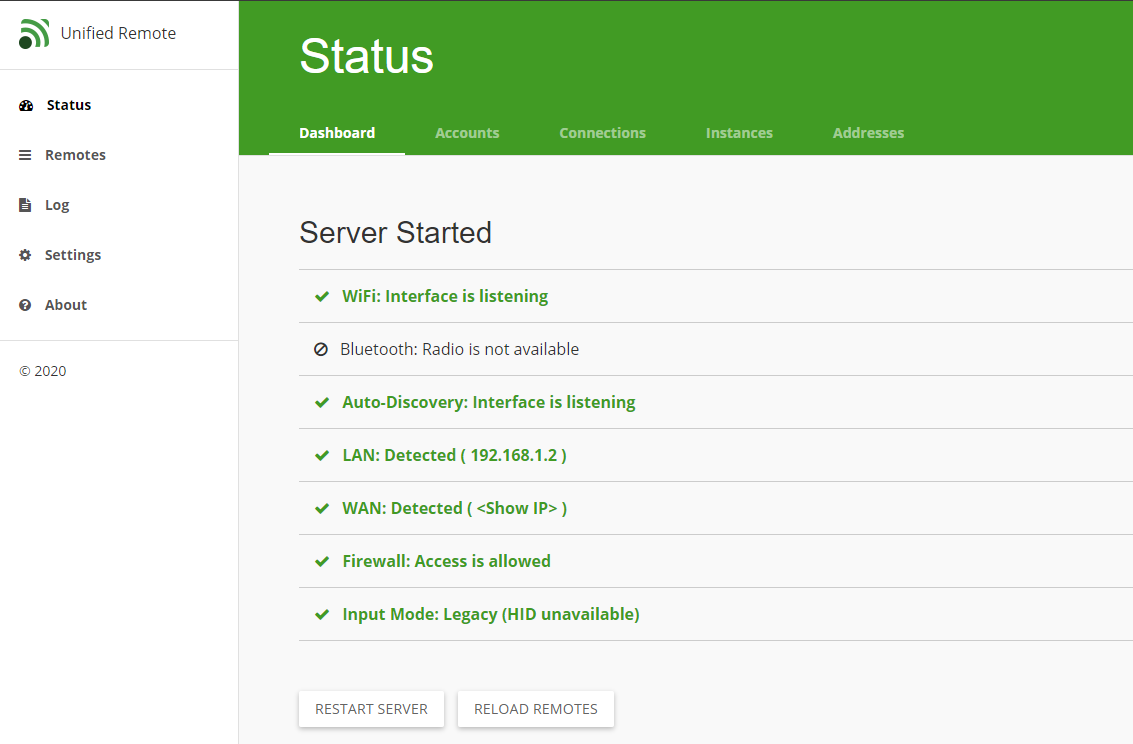Click the Firewall checkmark icon

(322, 562)
